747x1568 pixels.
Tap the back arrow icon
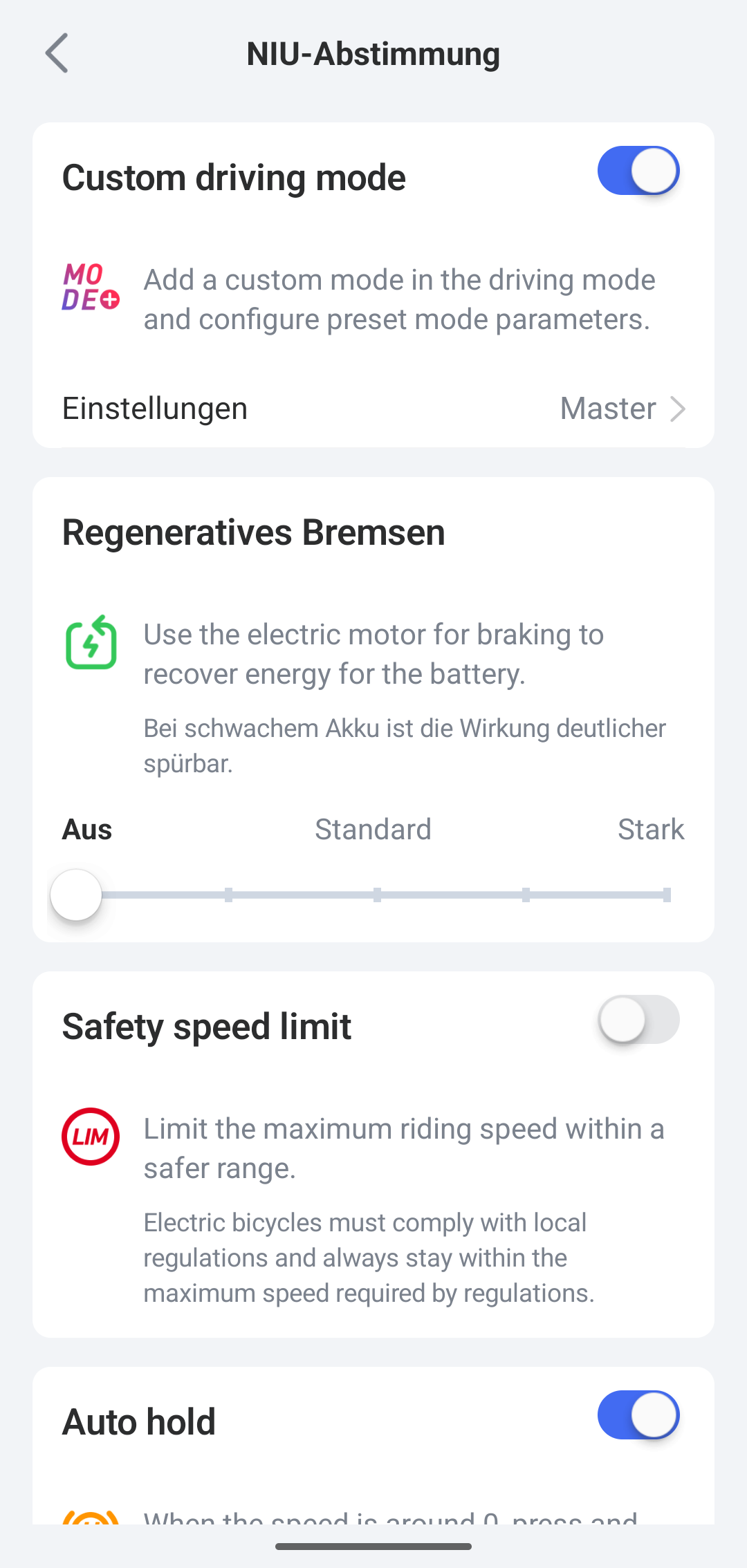point(57,53)
